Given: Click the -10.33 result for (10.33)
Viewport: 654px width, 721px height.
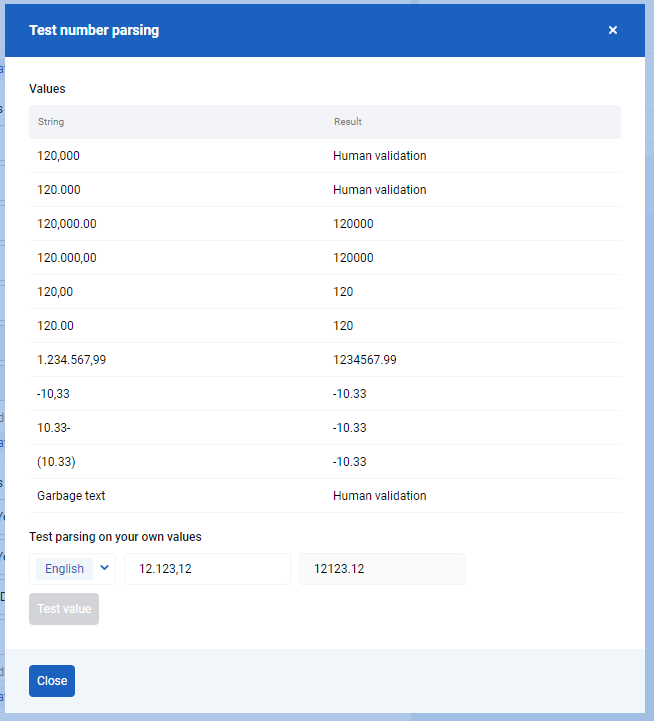Looking at the screenshot, I should [x=350, y=462].
